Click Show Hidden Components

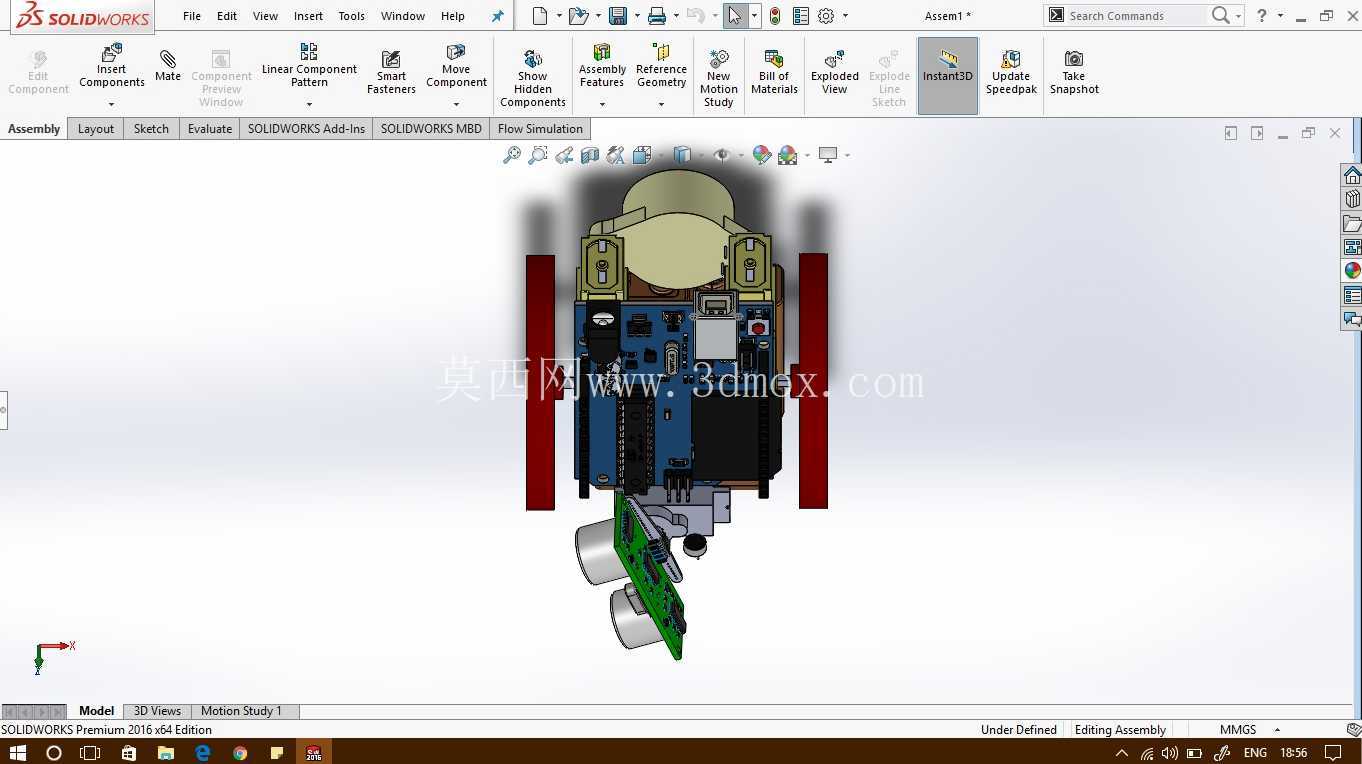coord(533,78)
